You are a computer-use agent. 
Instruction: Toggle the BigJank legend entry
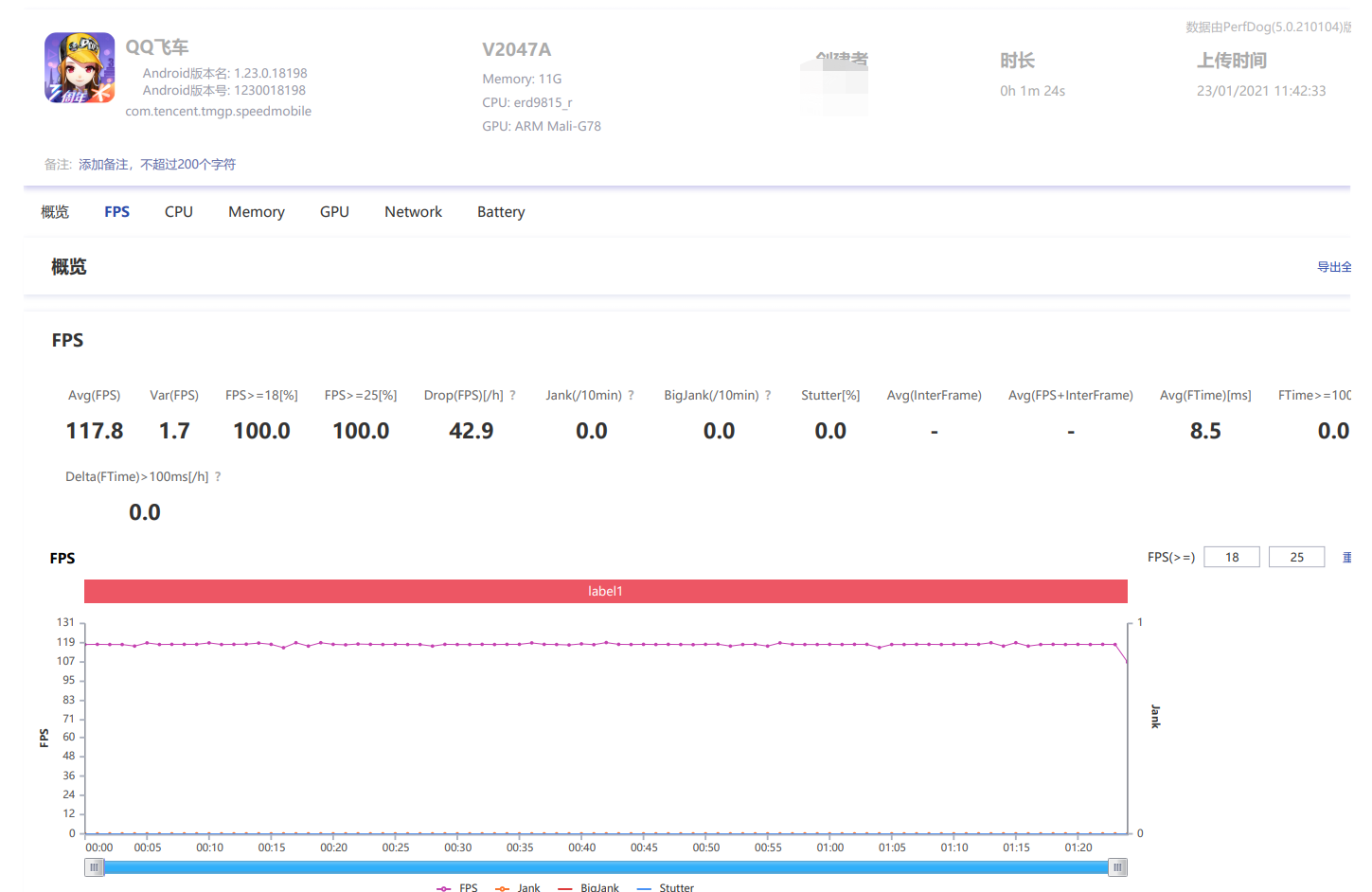[x=589, y=888]
